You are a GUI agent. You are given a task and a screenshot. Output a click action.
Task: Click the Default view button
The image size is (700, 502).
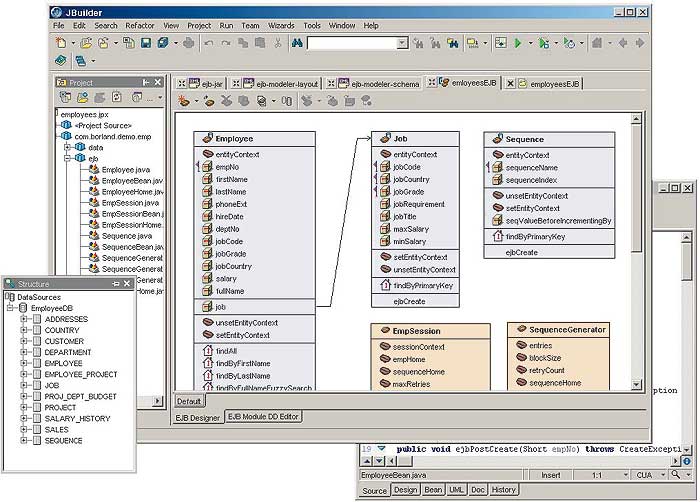point(189,401)
